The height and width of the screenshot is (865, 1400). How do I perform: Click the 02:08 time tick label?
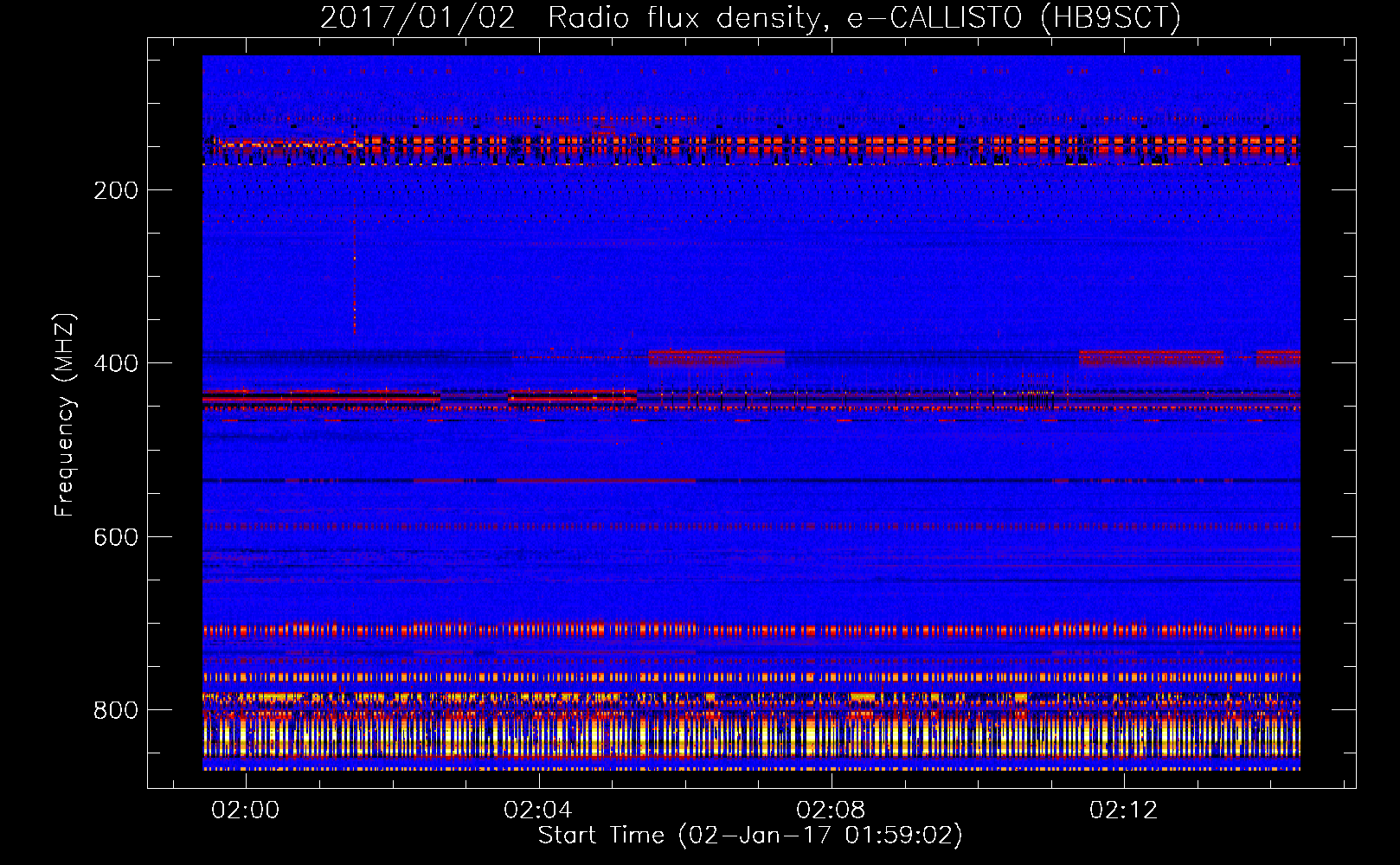[x=831, y=811]
